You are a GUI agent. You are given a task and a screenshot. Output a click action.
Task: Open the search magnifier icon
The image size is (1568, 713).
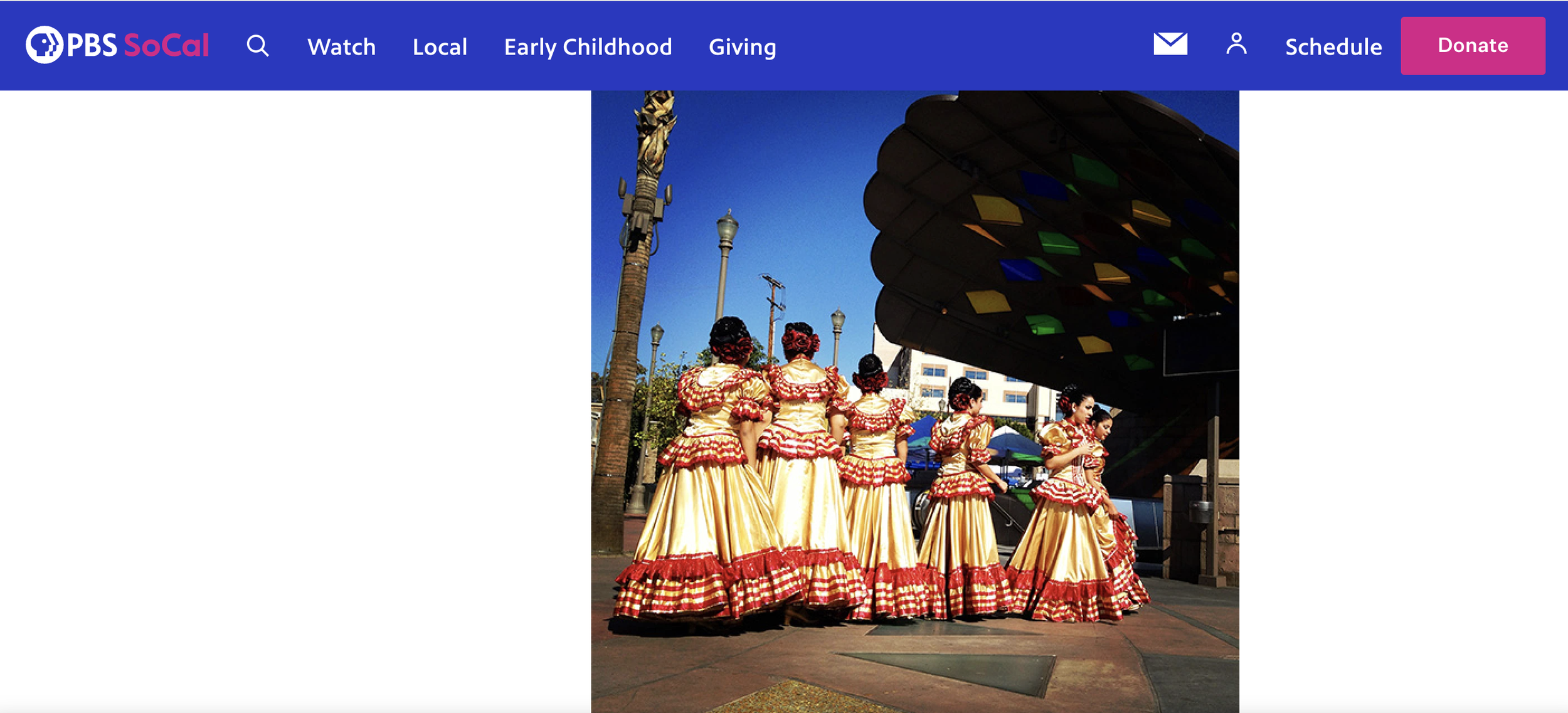pos(257,46)
